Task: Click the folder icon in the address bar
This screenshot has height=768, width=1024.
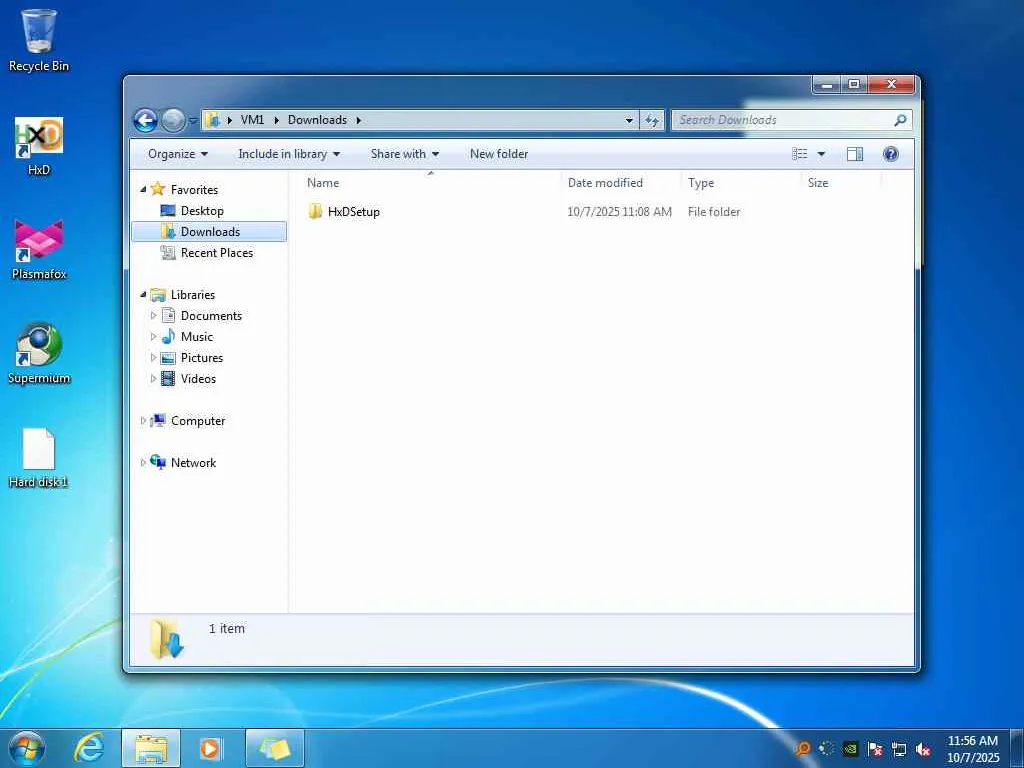Action: pyautogui.click(x=212, y=120)
